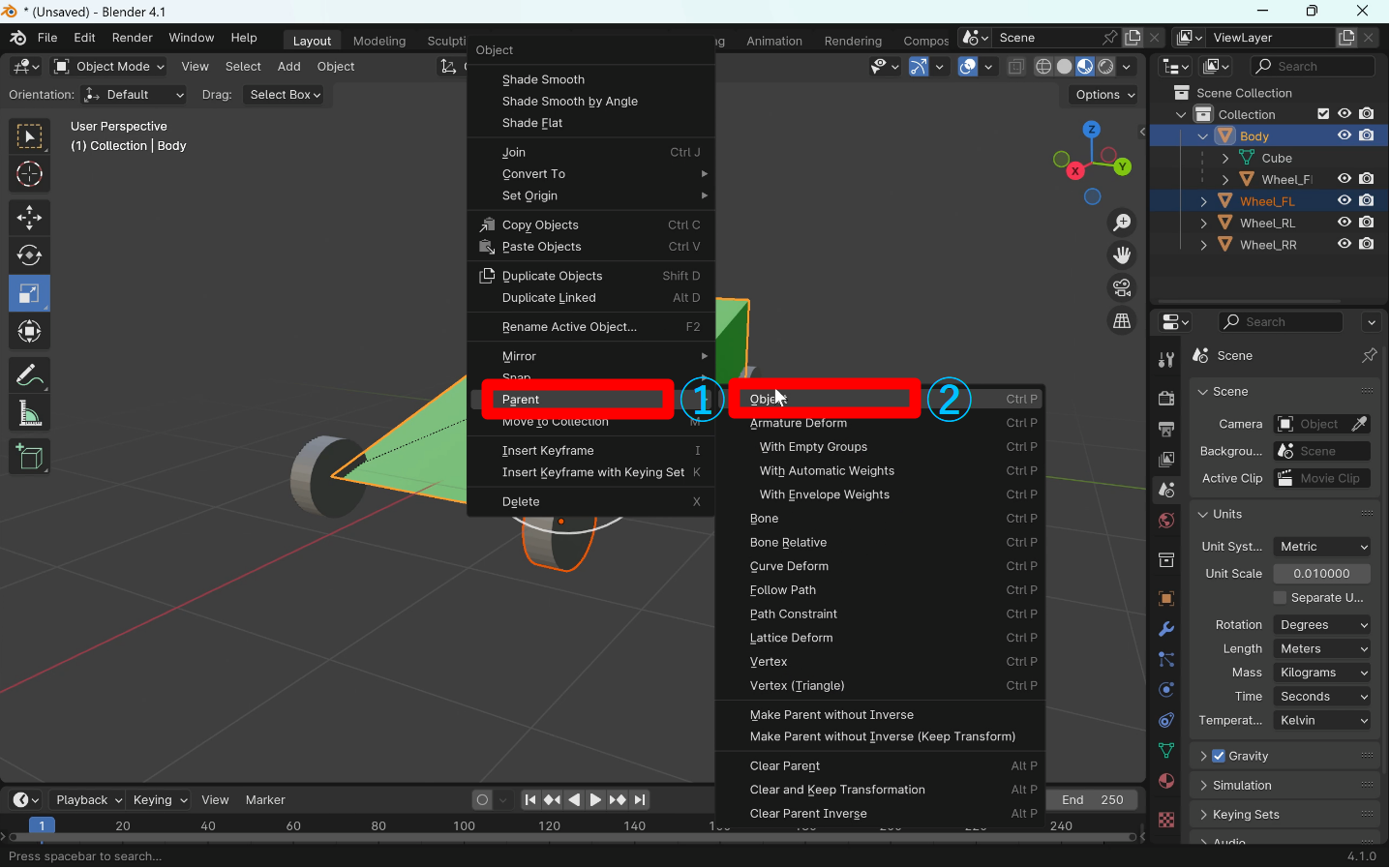Select Clear Parent menu entry
The height and width of the screenshot is (868, 1390).
[x=881, y=766]
